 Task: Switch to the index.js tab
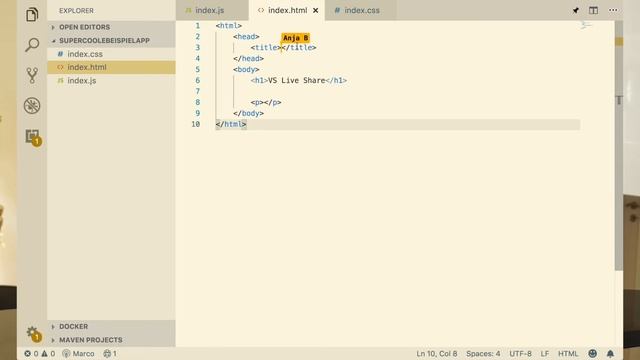209,11
